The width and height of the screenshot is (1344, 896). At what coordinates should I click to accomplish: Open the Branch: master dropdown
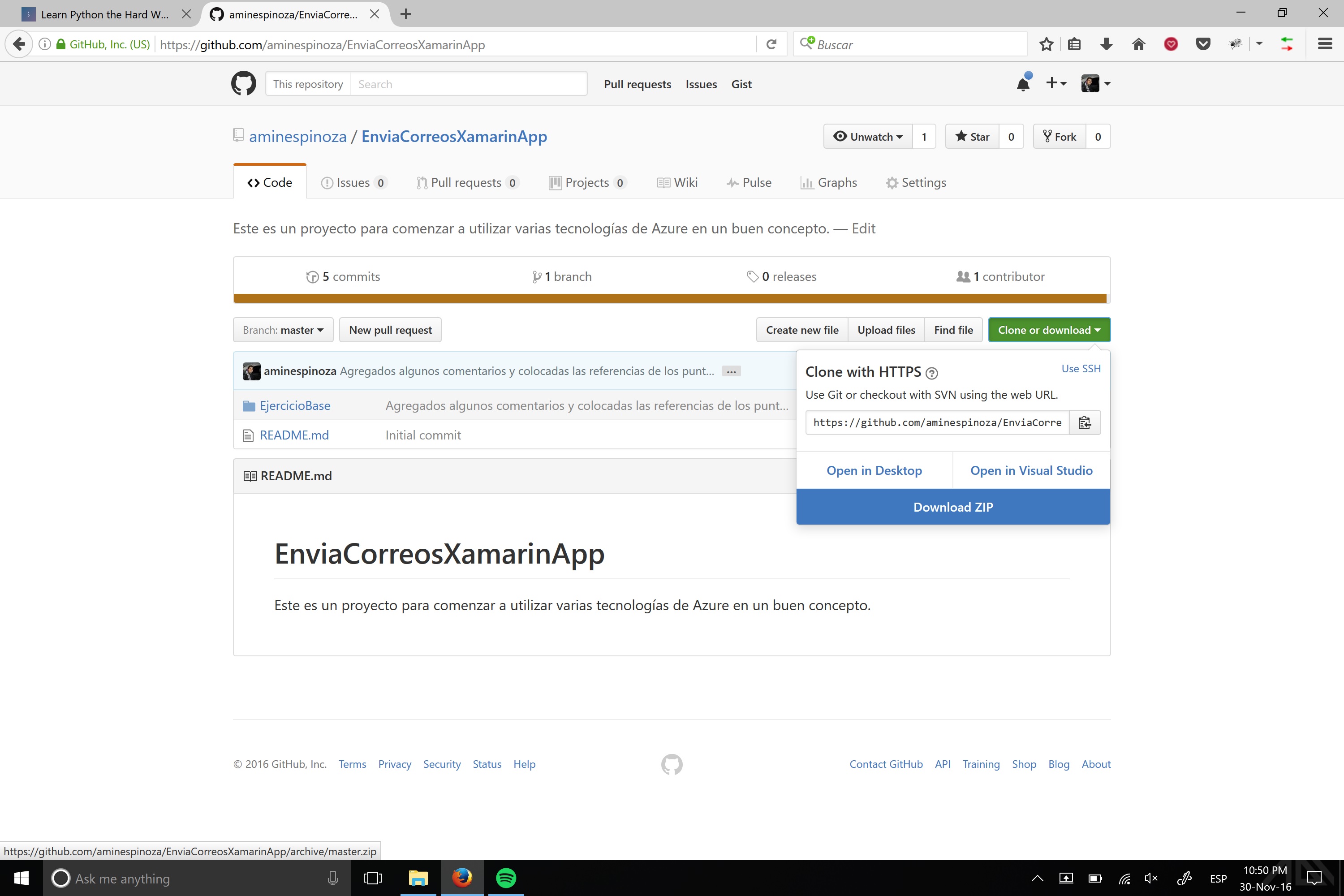pyautogui.click(x=283, y=330)
